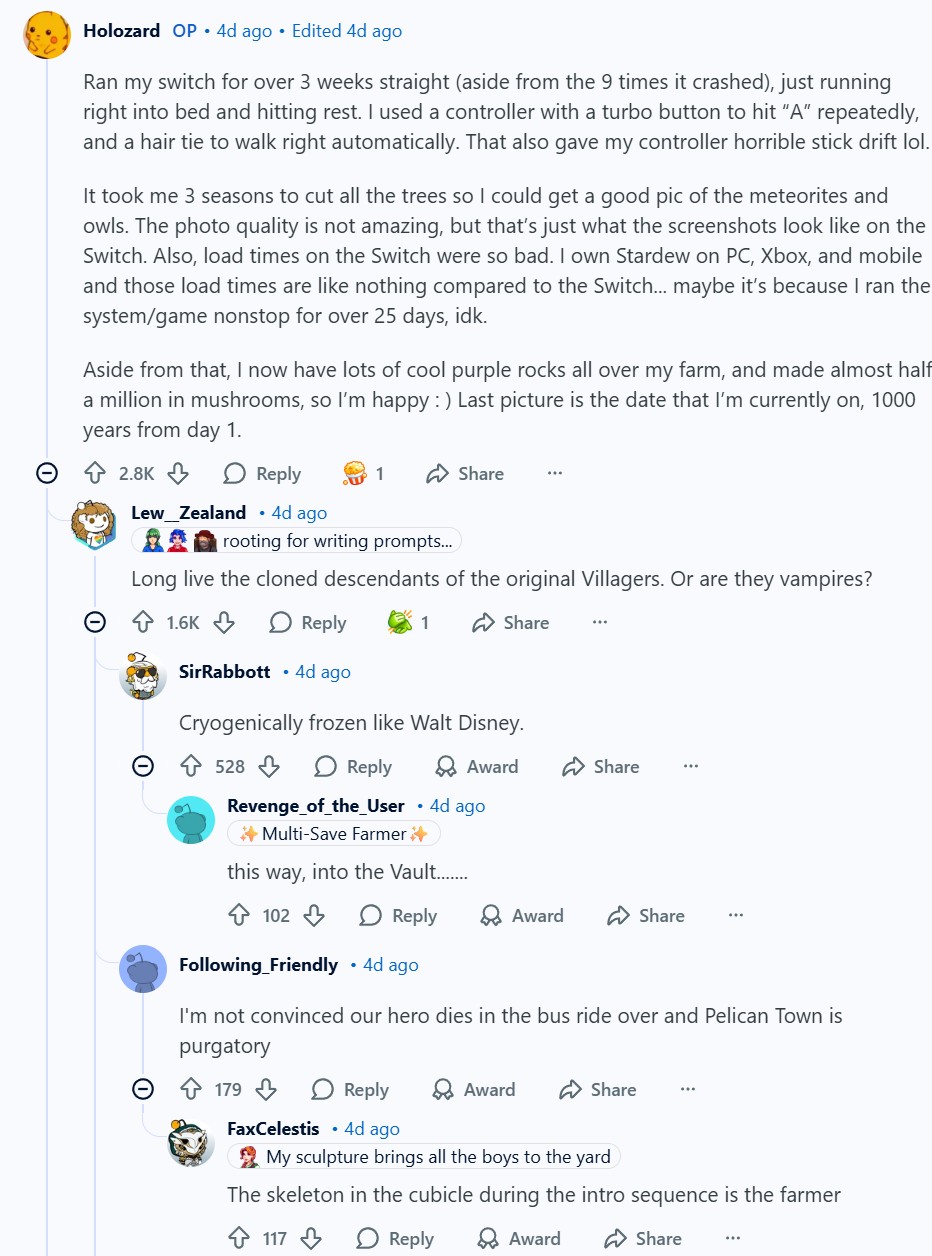Open the more options menu on Holozard's comment
The height and width of the screenshot is (1256, 932).
(x=555, y=474)
